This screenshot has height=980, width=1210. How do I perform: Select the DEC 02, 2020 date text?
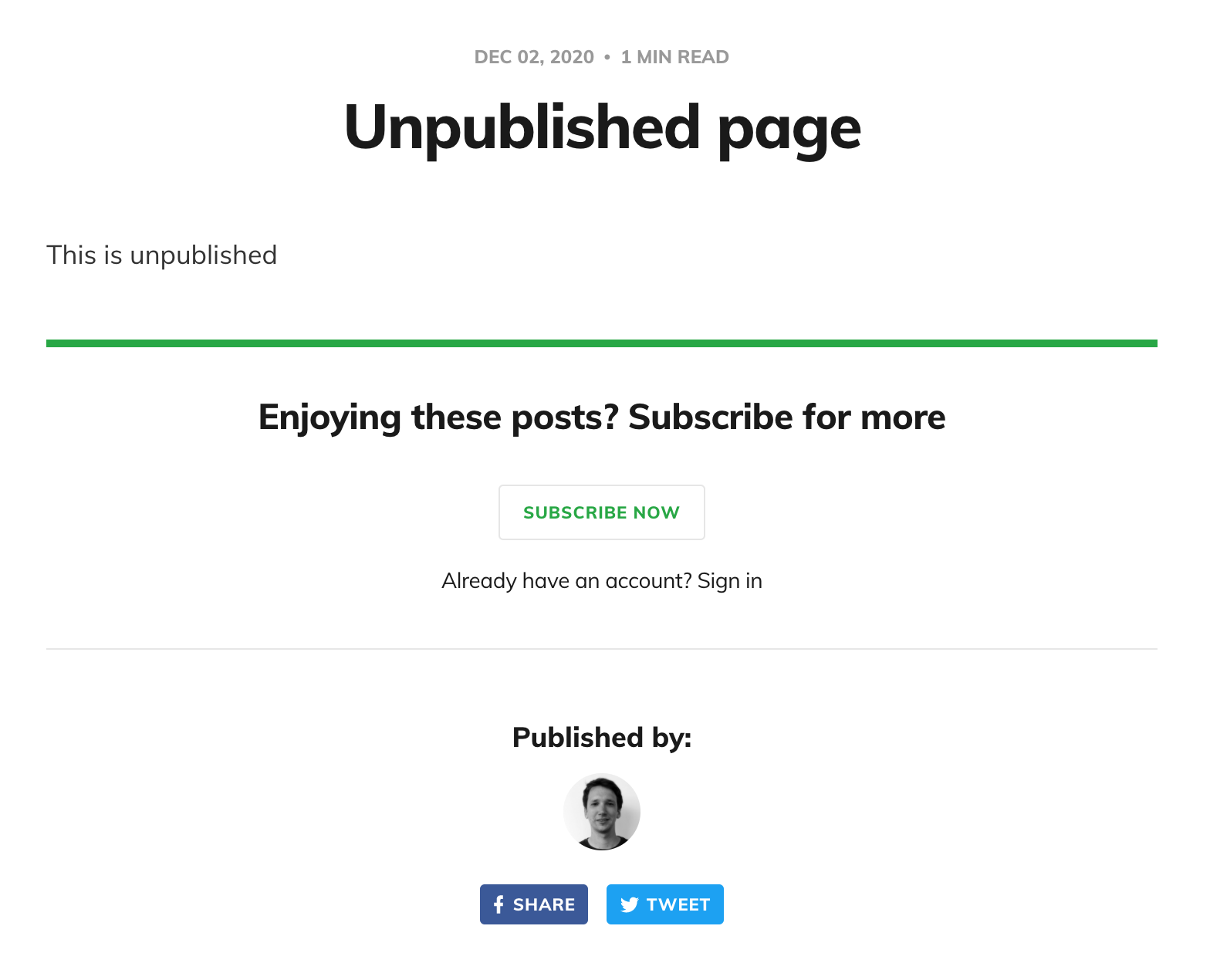532,56
